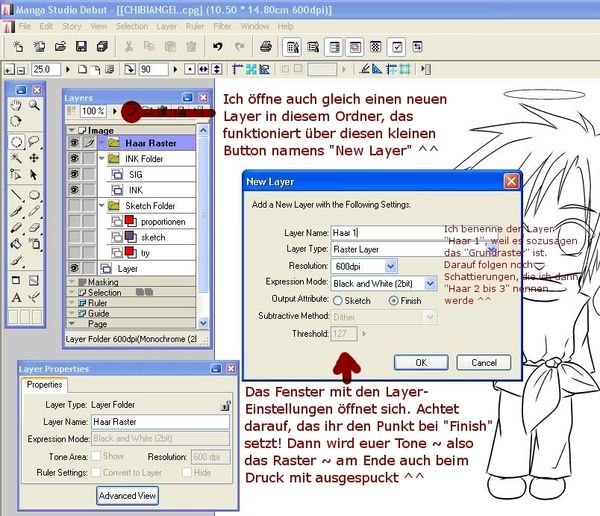Image resolution: width=600 pixels, height=516 pixels.
Task: Select the Object selector arrow tool
Action: coord(34,175)
